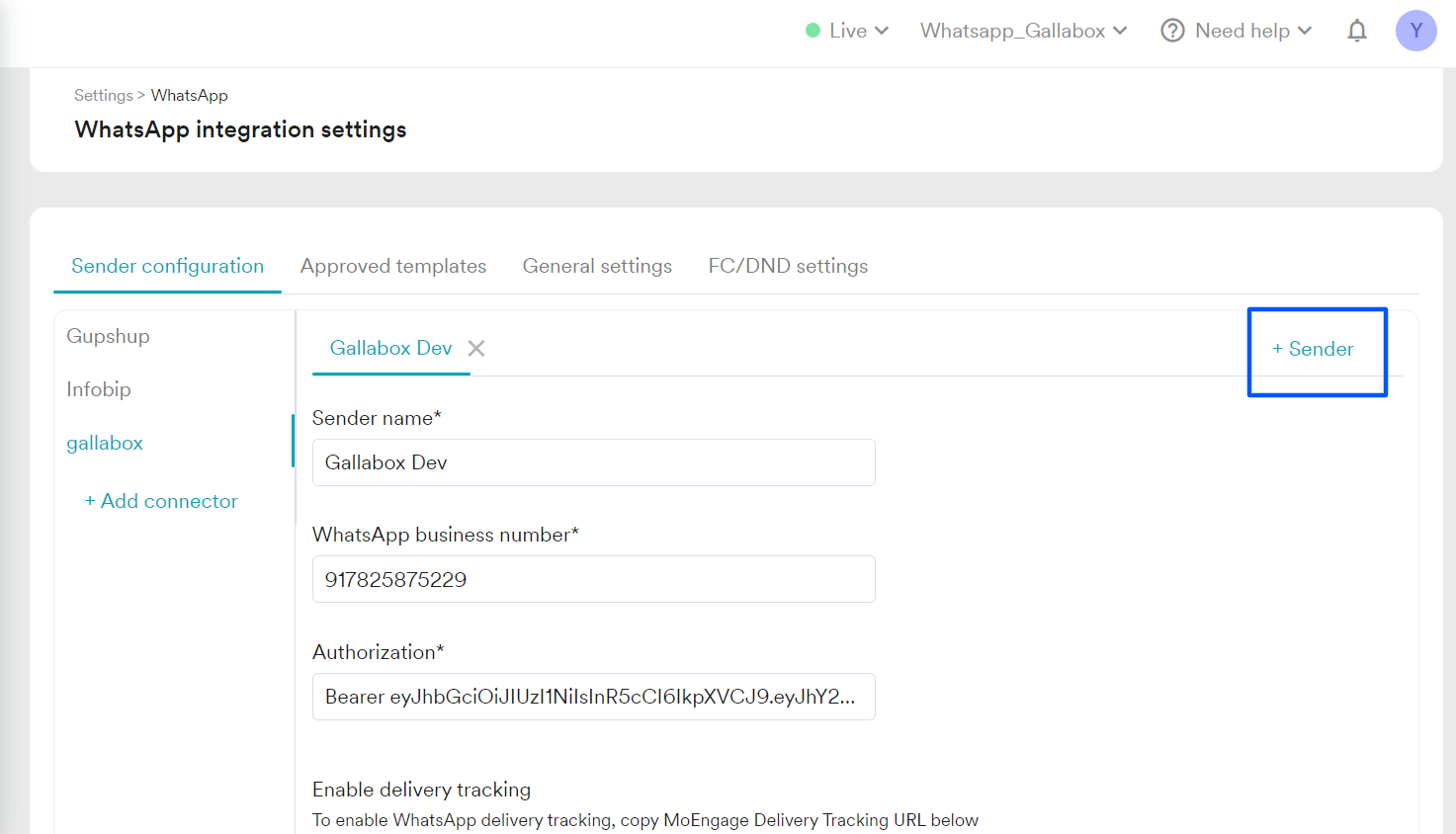The height and width of the screenshot is (834, 1456).
Task: Choose the gallabox connector in sidebar
Action: (x=105, y=443)
